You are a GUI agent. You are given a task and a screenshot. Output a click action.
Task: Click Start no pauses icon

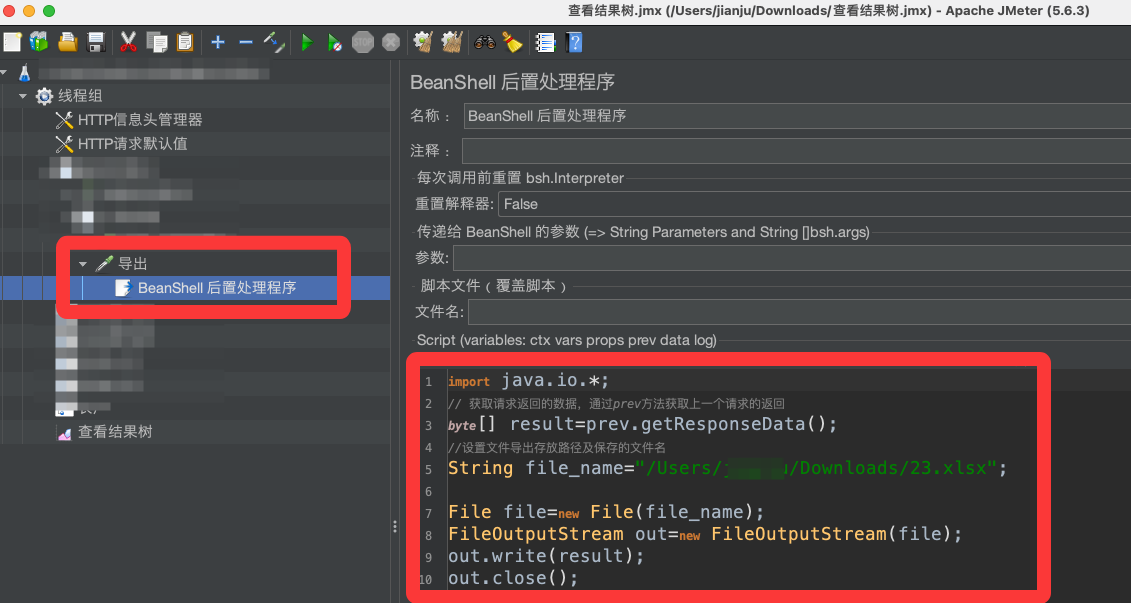pyautogui.click(x=335, y=43)
